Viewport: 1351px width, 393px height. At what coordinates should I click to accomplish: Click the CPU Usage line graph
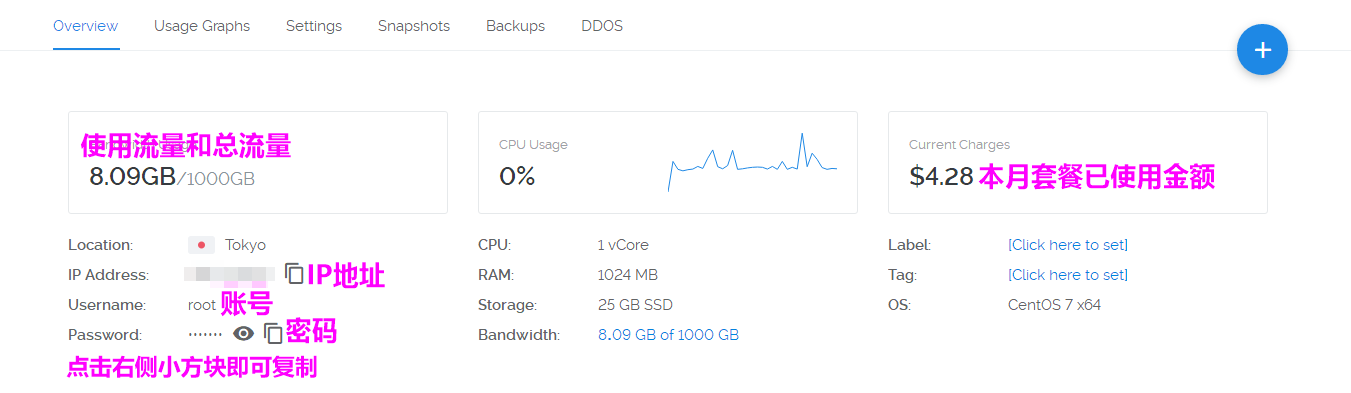tap(752, 162)
